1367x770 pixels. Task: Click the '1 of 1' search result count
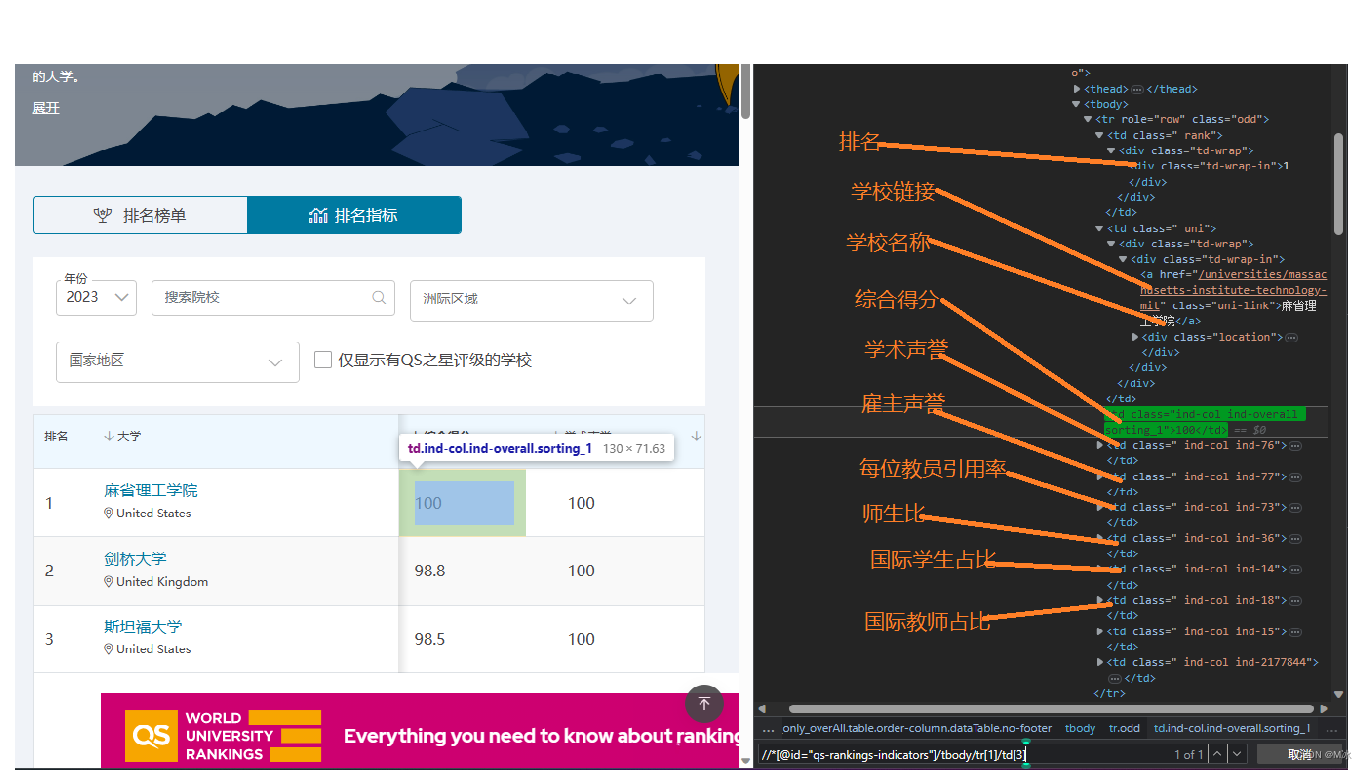point(1189,755)
